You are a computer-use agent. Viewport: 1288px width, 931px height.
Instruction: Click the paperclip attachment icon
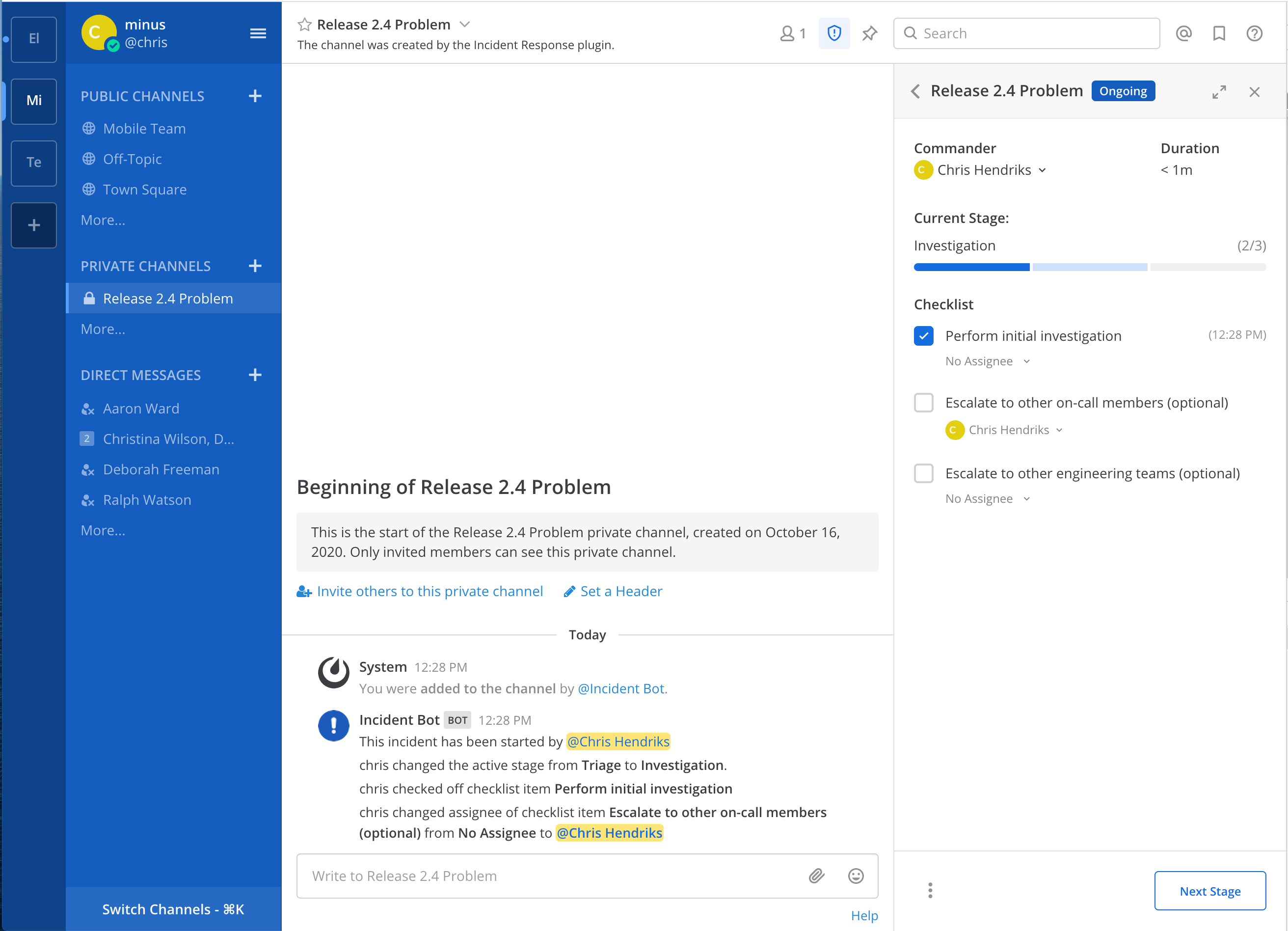tap(816, 876)
